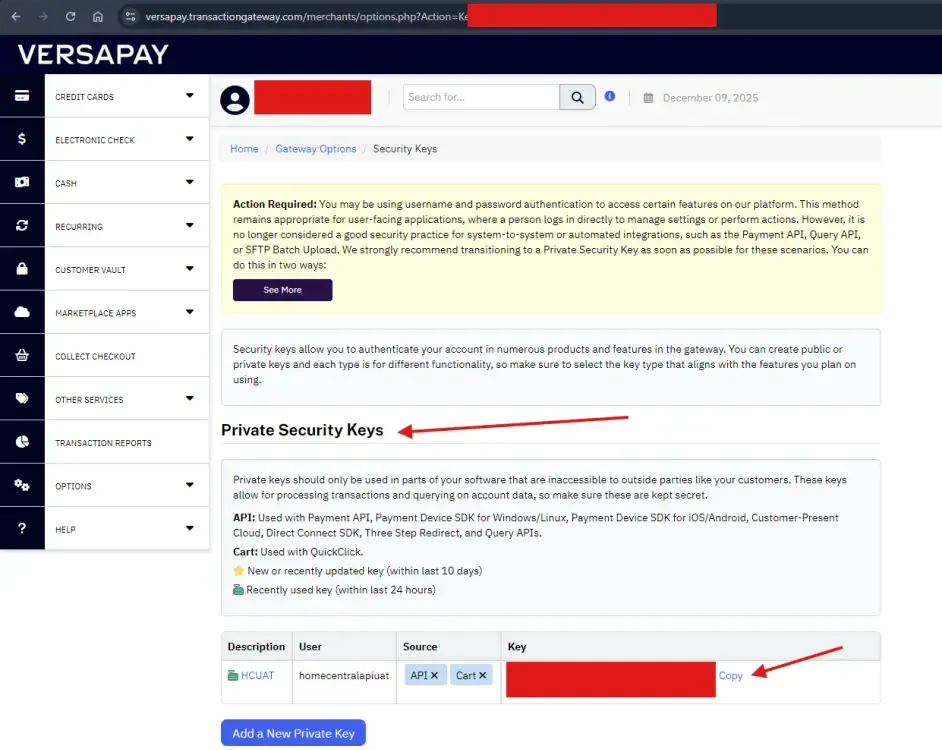Select the Options gears icon
The height and width of the screenshot is (750, 942).
pyautogui.click(x=22, y=485)
